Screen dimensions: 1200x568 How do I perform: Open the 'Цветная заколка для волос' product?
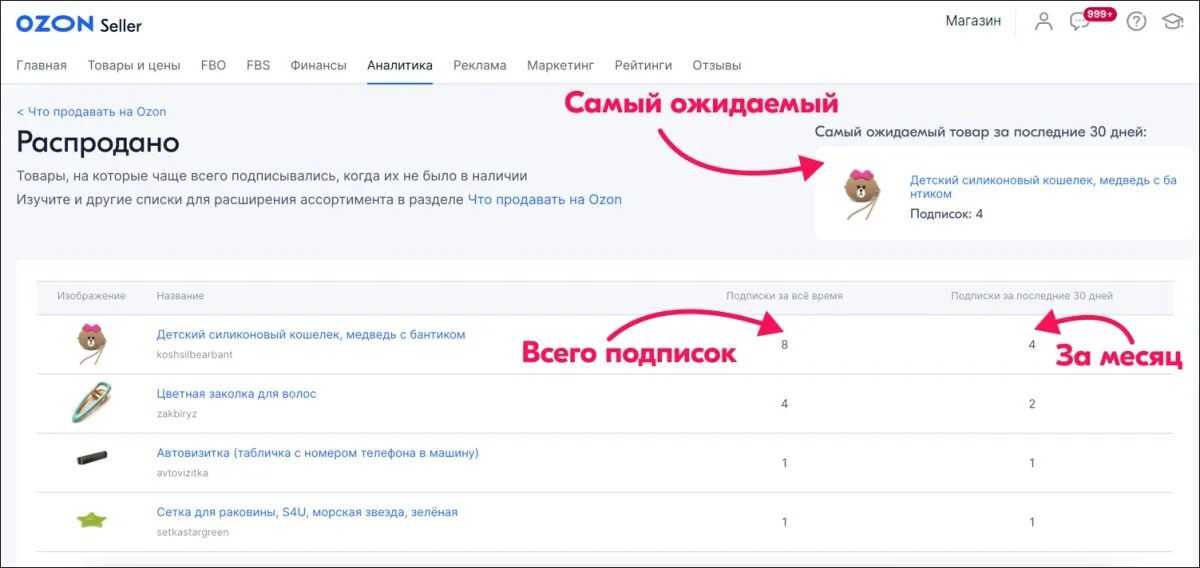click(237, 393)
